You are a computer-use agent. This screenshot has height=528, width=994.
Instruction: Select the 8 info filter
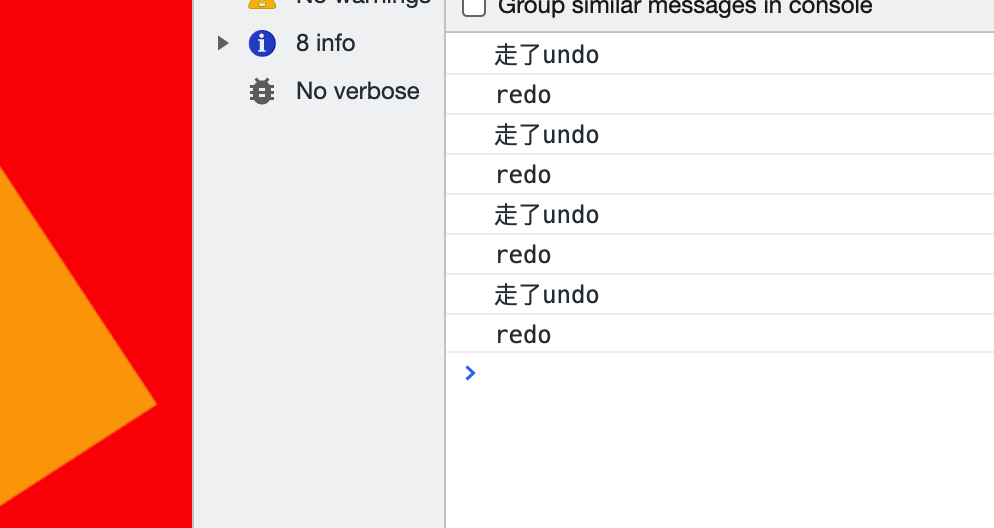(325, 43)
